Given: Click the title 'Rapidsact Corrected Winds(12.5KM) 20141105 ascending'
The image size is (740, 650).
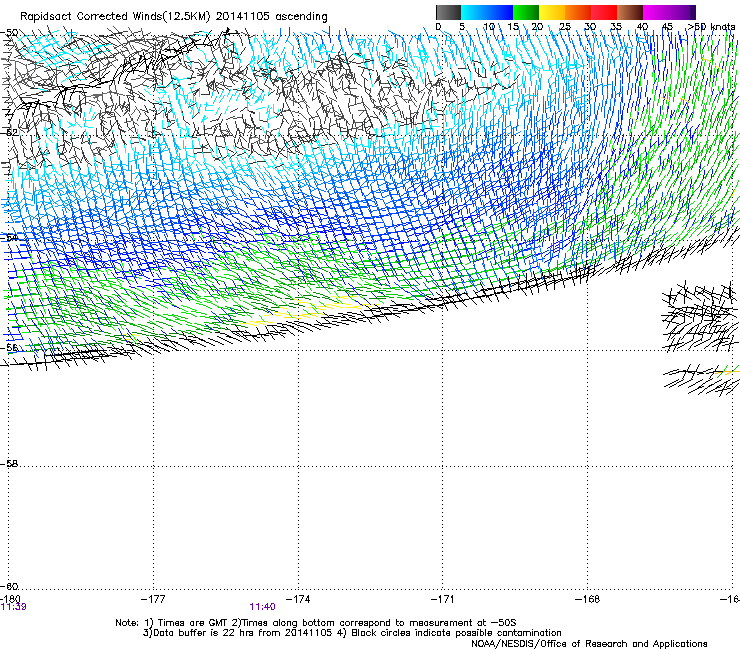Looking at the screenshot, I should pyautogui.click(x=174, y=17).
